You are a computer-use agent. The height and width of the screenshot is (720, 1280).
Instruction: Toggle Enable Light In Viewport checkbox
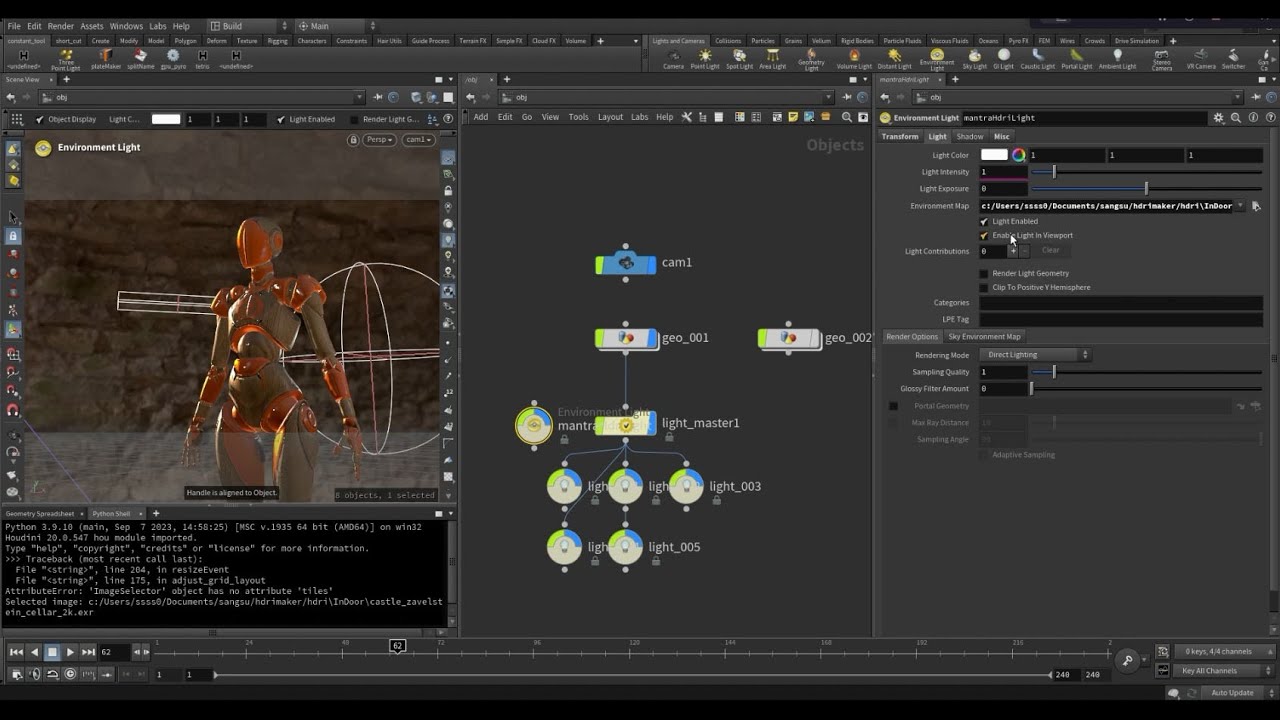pyautogui.click(x=984, y=235)
